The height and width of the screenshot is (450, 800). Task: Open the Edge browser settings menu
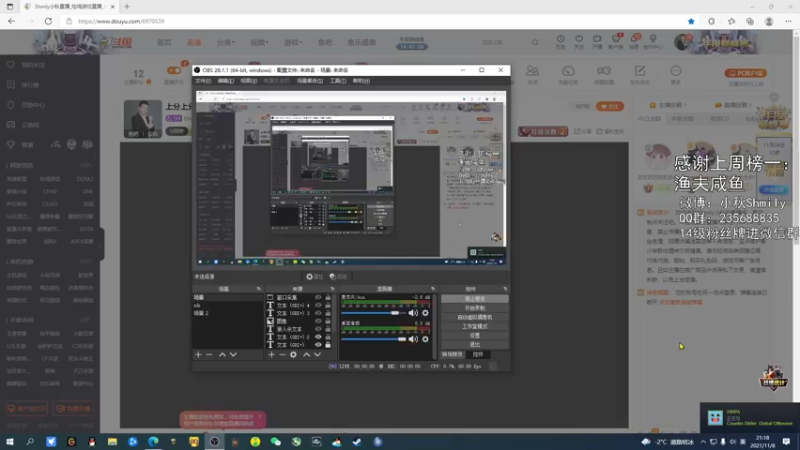(x=788, y=21)
